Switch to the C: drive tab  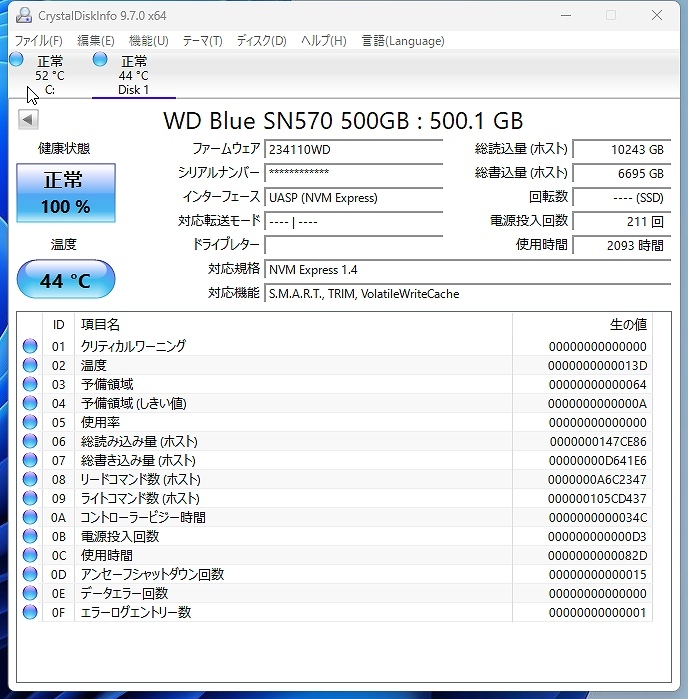tap(49, 75)
